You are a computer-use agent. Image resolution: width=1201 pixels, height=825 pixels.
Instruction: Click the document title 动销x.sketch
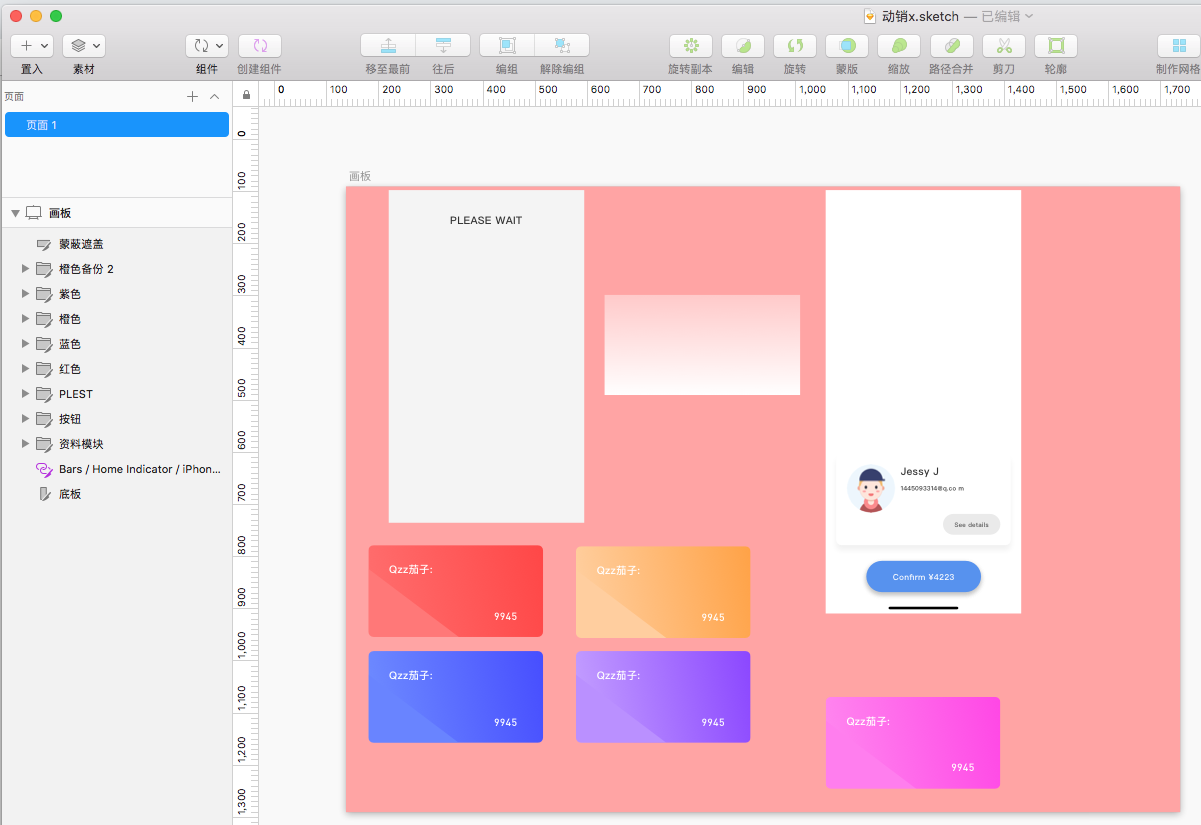(920, 16)
